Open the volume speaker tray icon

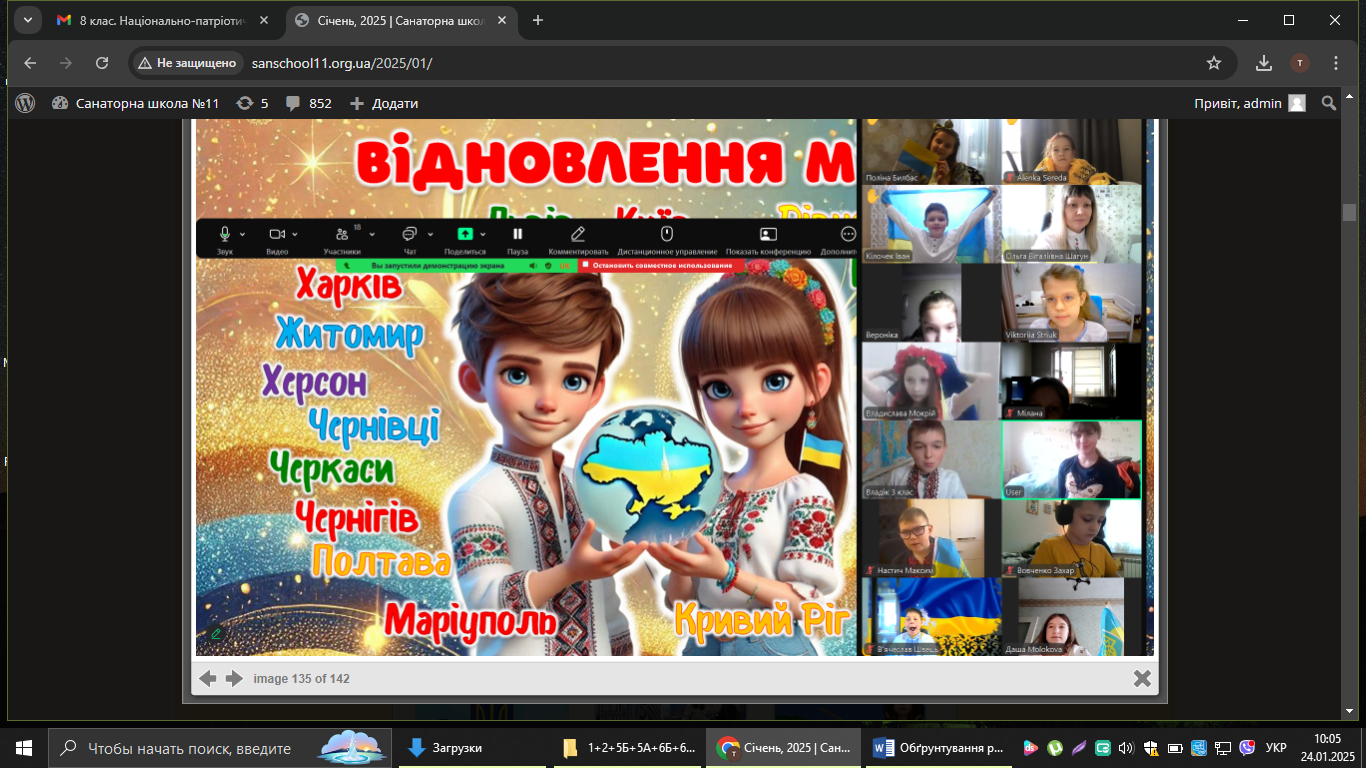pos(1126,748)
